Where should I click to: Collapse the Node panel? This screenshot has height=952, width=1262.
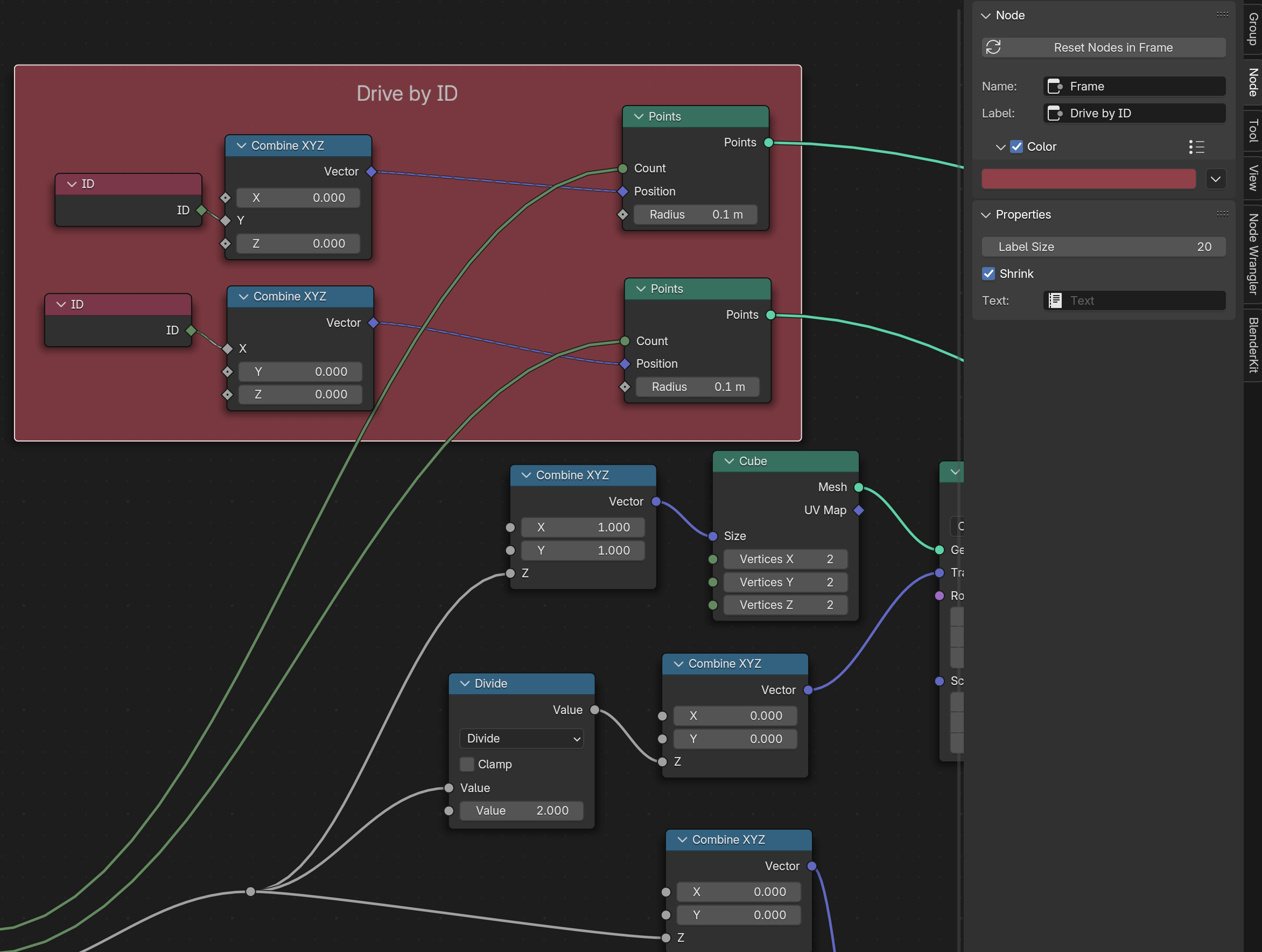(985, 16)
